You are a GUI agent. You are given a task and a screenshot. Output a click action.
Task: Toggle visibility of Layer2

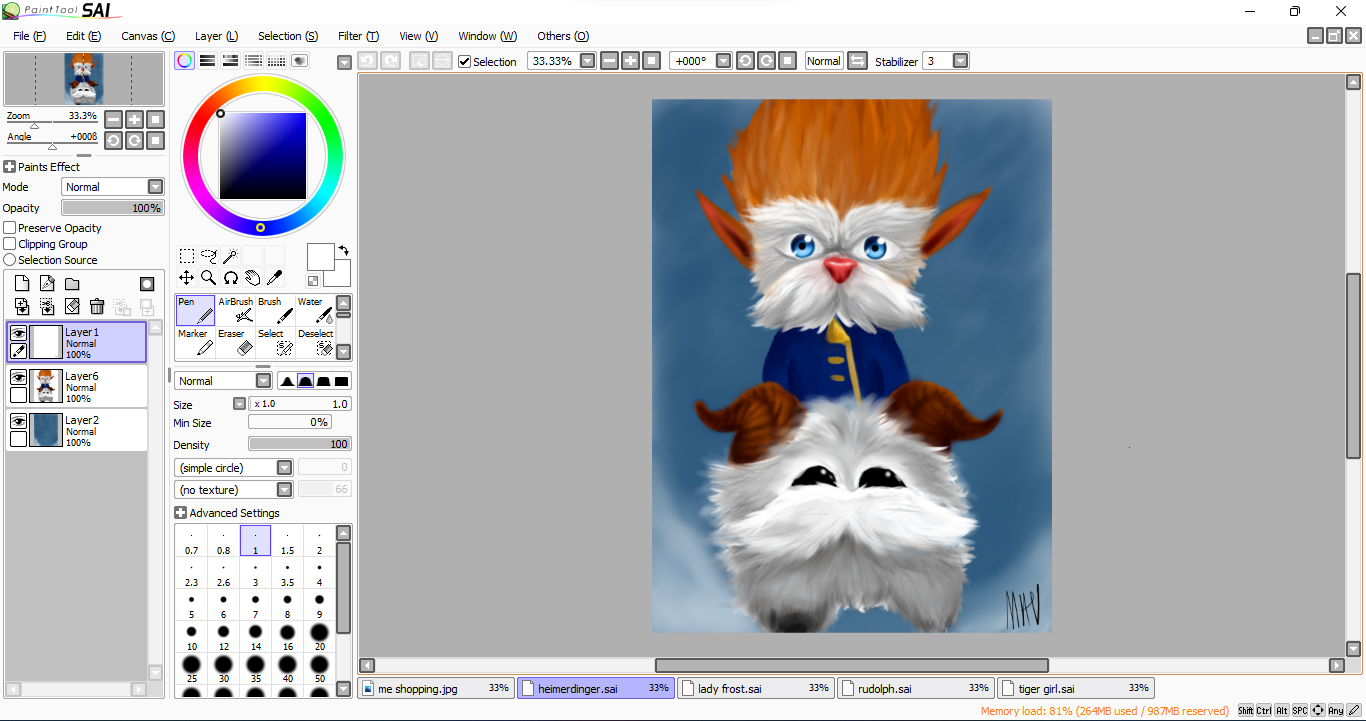click(x=18, y=421)
